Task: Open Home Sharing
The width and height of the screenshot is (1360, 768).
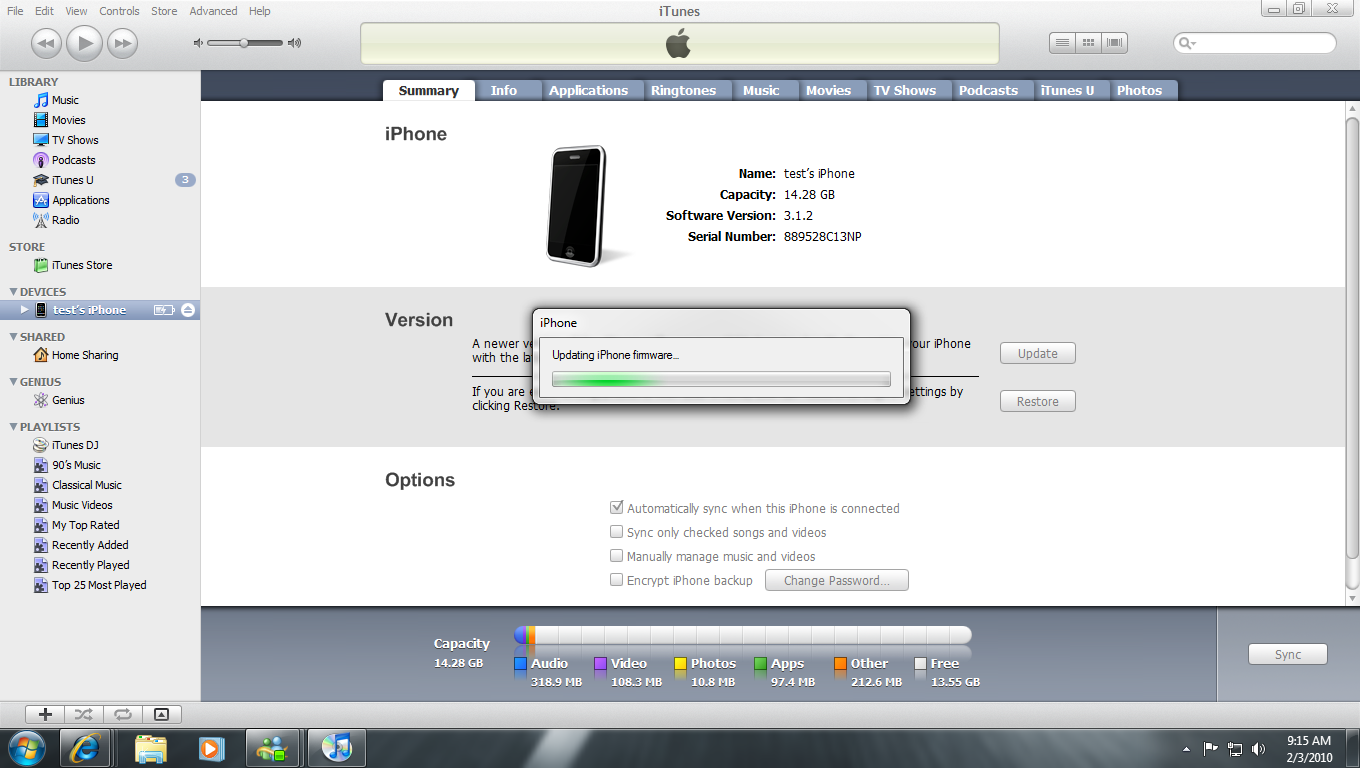Action: pyautogui.click(x=75, y=355)
